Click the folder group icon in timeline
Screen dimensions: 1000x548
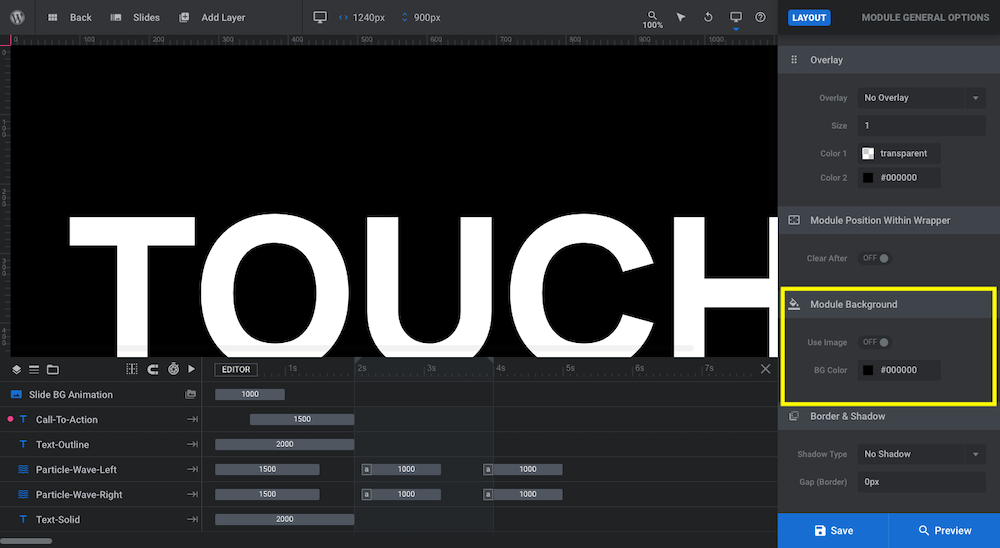click(53, 369)
